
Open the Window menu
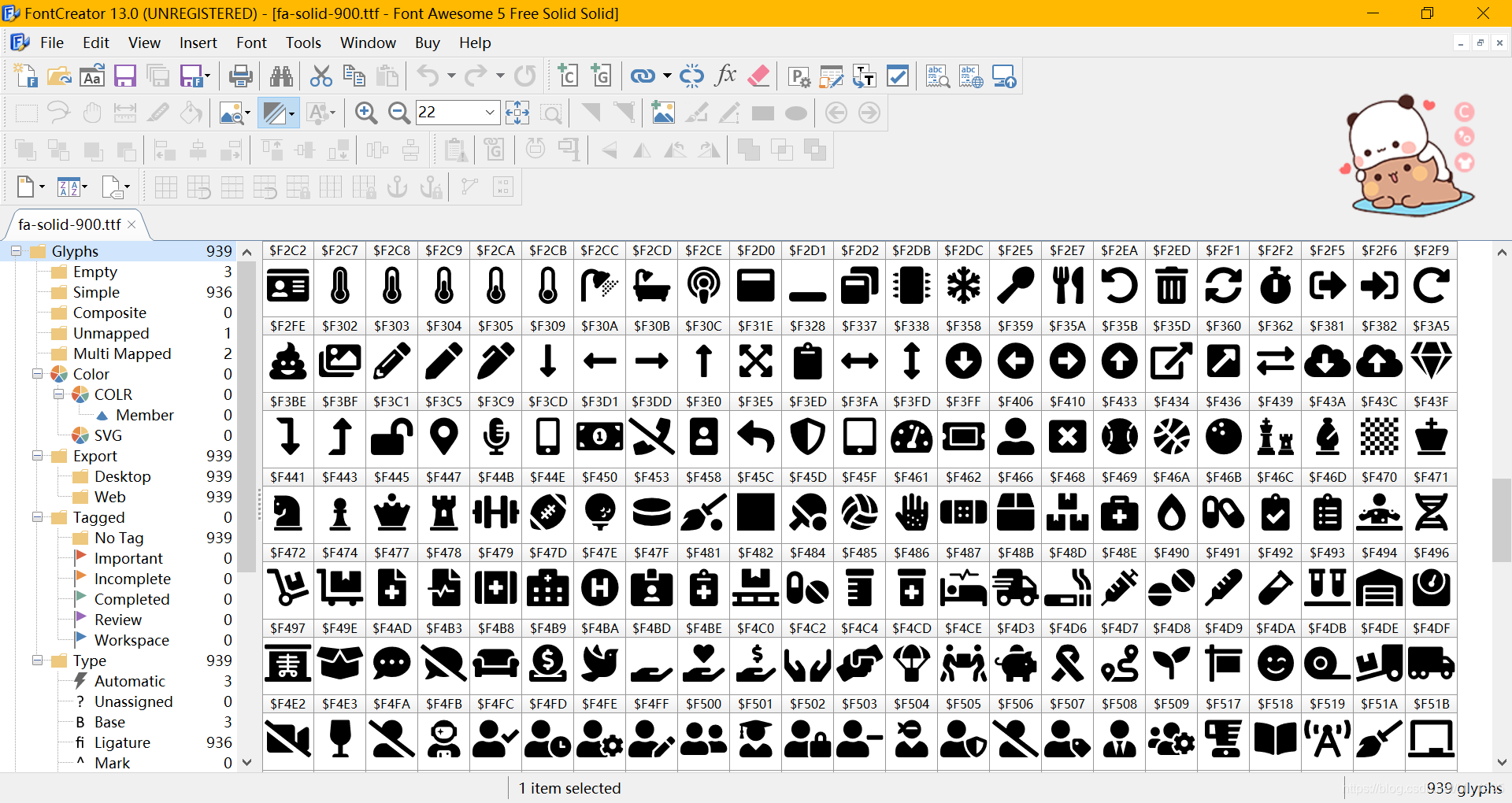[x=368, y=43]
